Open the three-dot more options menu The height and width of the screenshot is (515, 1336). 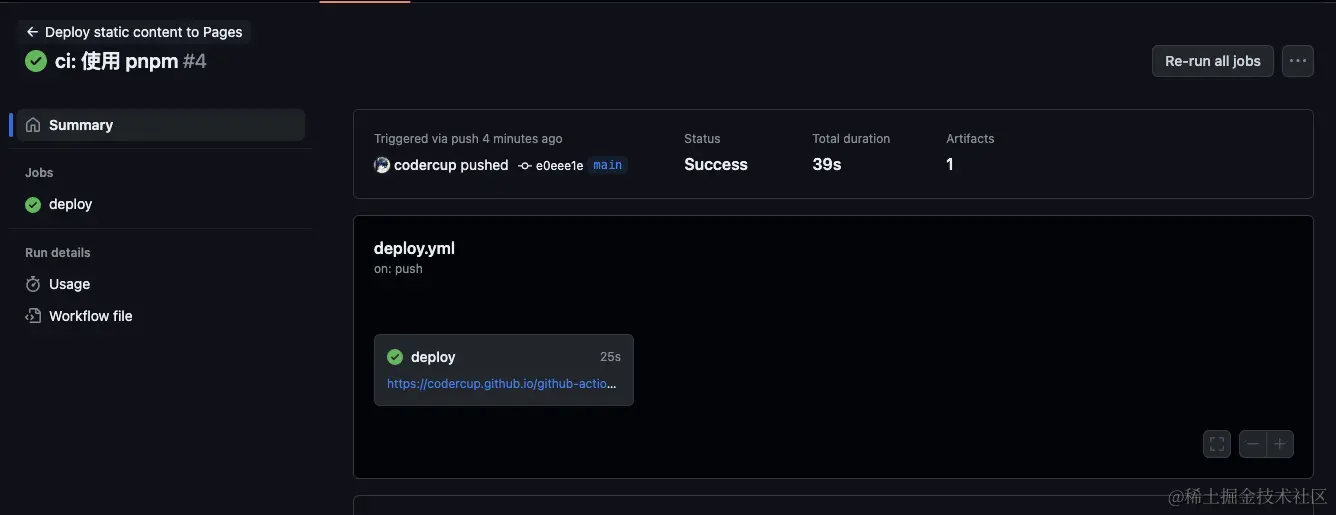[1298, 61]
